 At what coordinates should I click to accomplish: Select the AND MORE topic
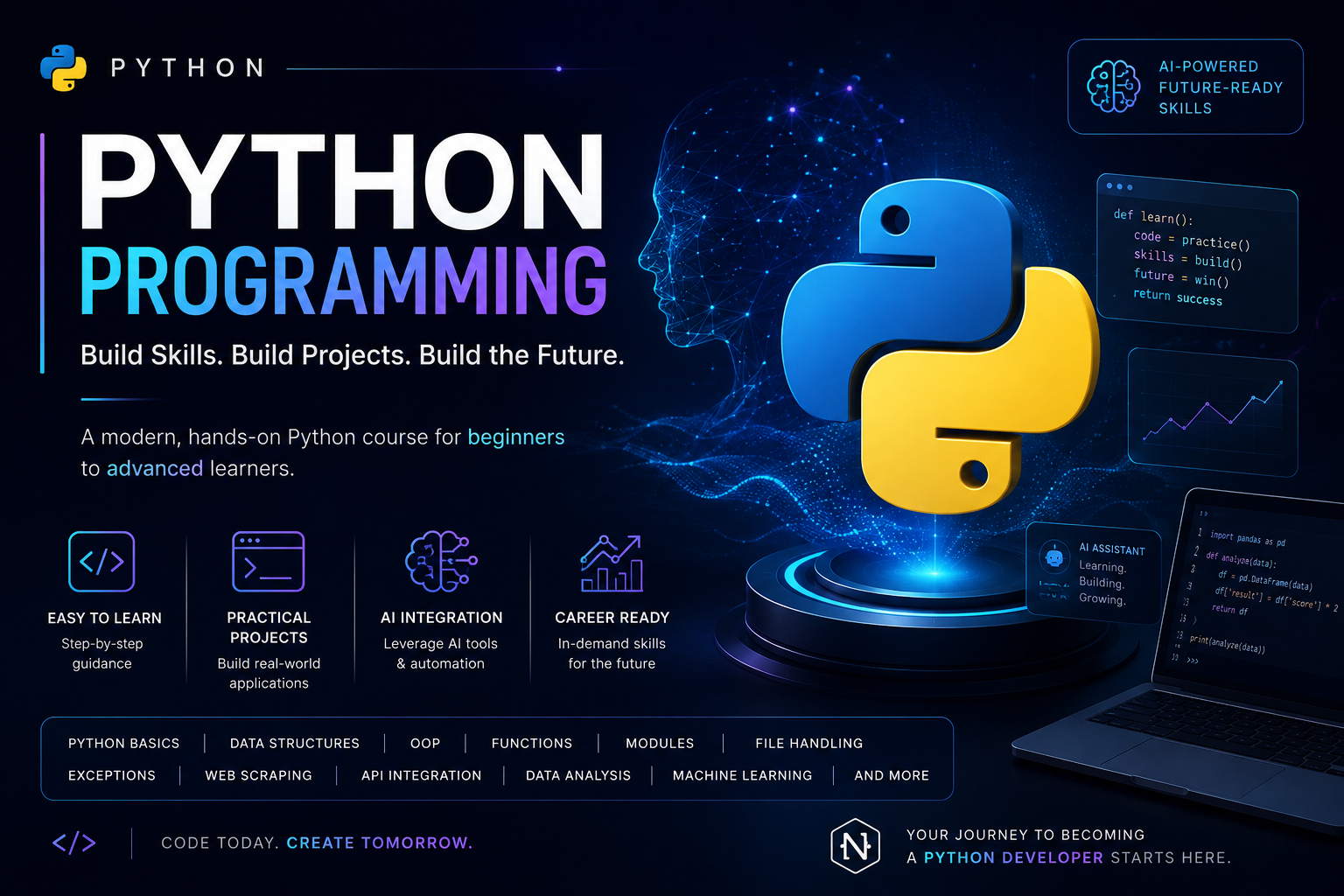892,776
